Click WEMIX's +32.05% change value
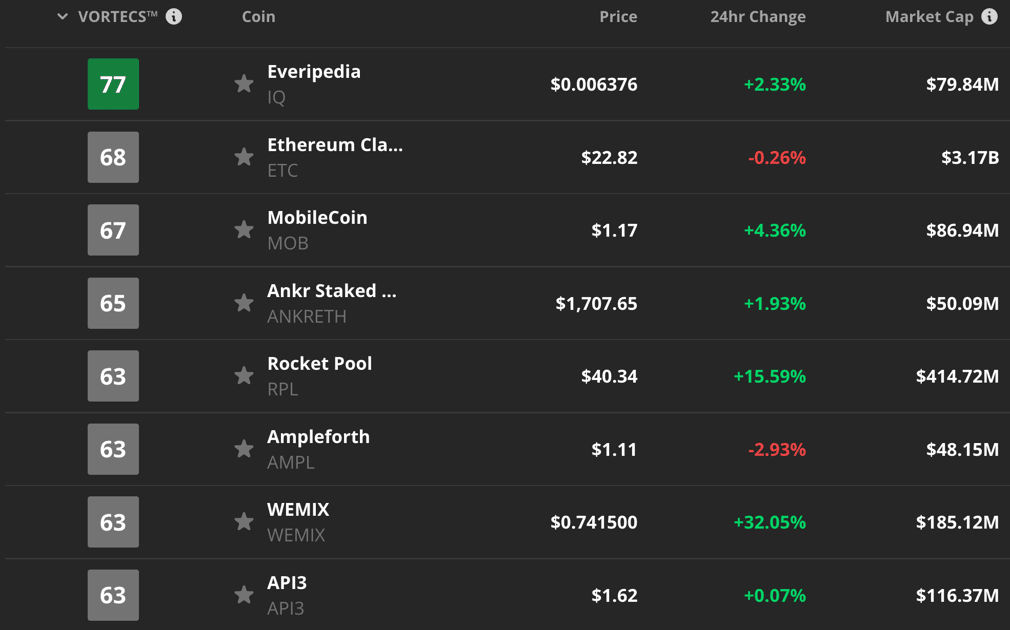The height and width of the screenshot is (630, 1010). (769, 522)
